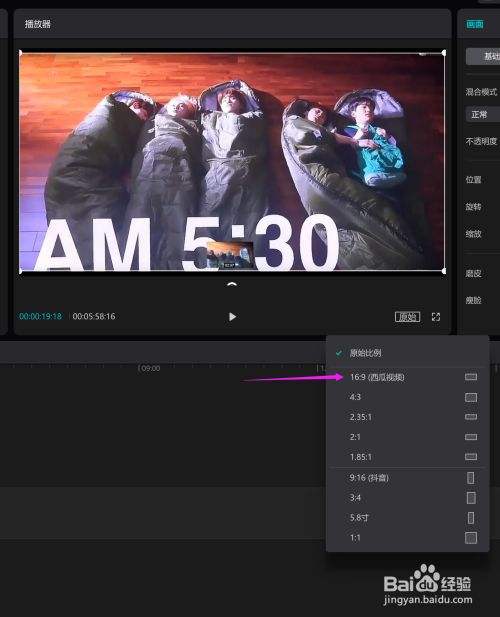
Task: Click the 播放器 panel title
Action: pos(38,24)
